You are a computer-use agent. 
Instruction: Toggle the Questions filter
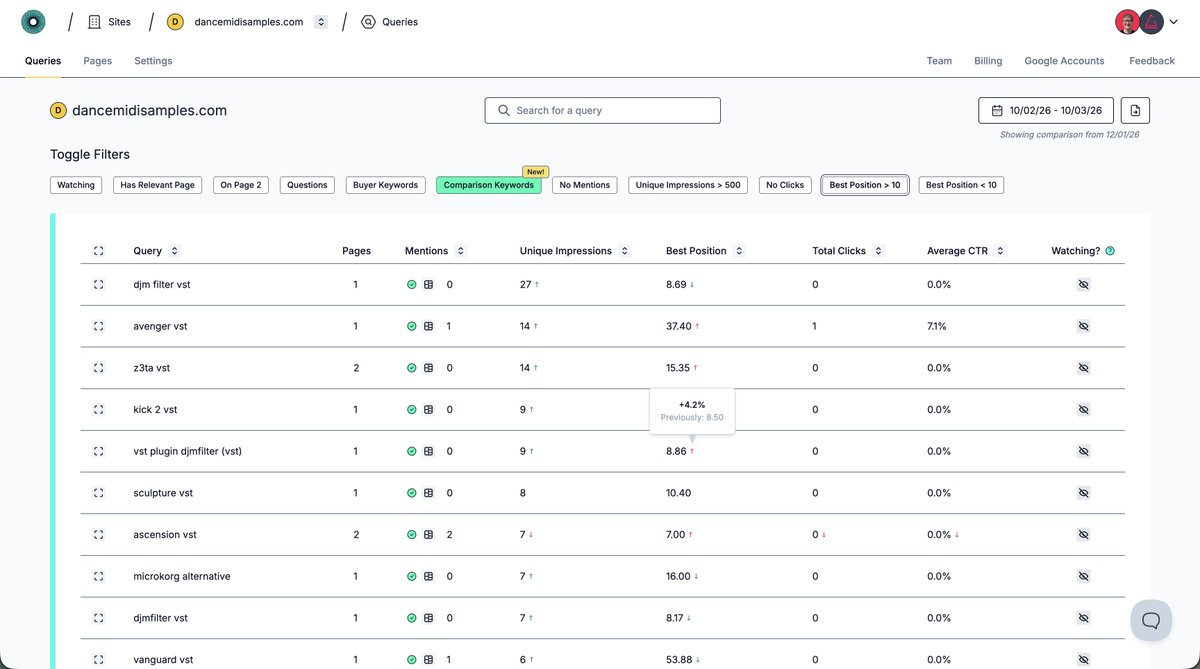307,185
